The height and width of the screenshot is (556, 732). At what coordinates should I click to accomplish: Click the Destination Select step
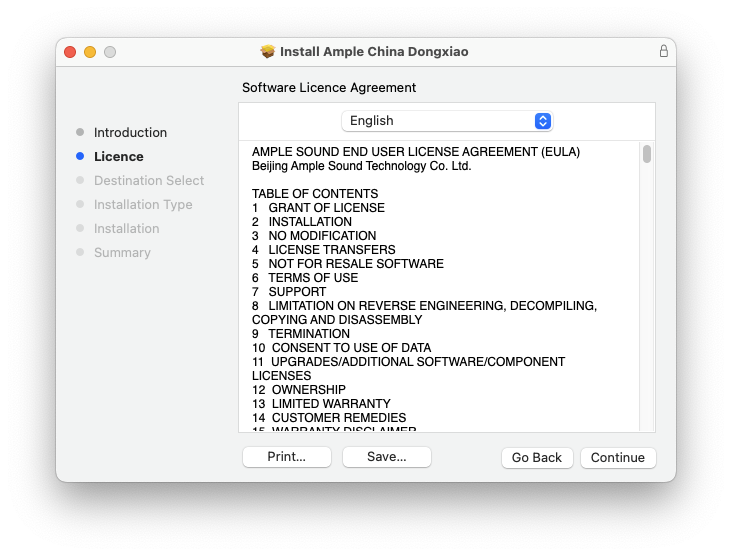pos(148,181)
